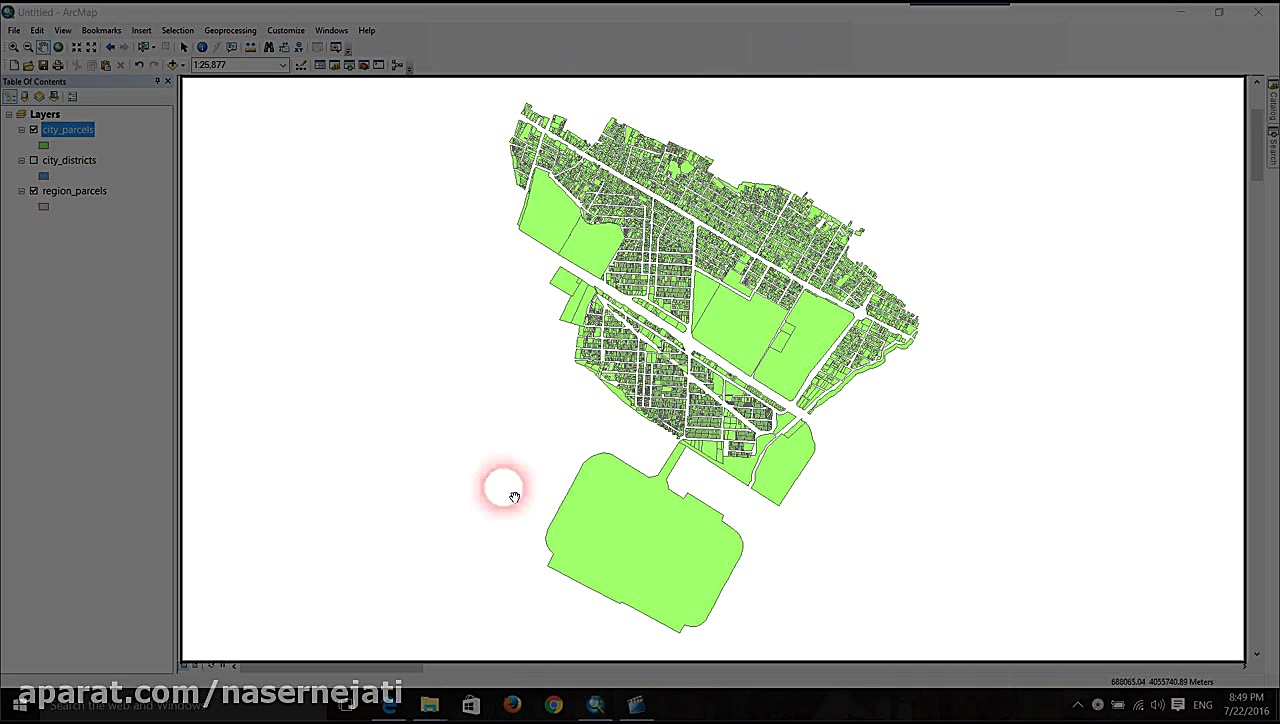Viewport: 1280px width, 724px height.
Task: Open the Bookmarks menu
Action: pos(101,30)
